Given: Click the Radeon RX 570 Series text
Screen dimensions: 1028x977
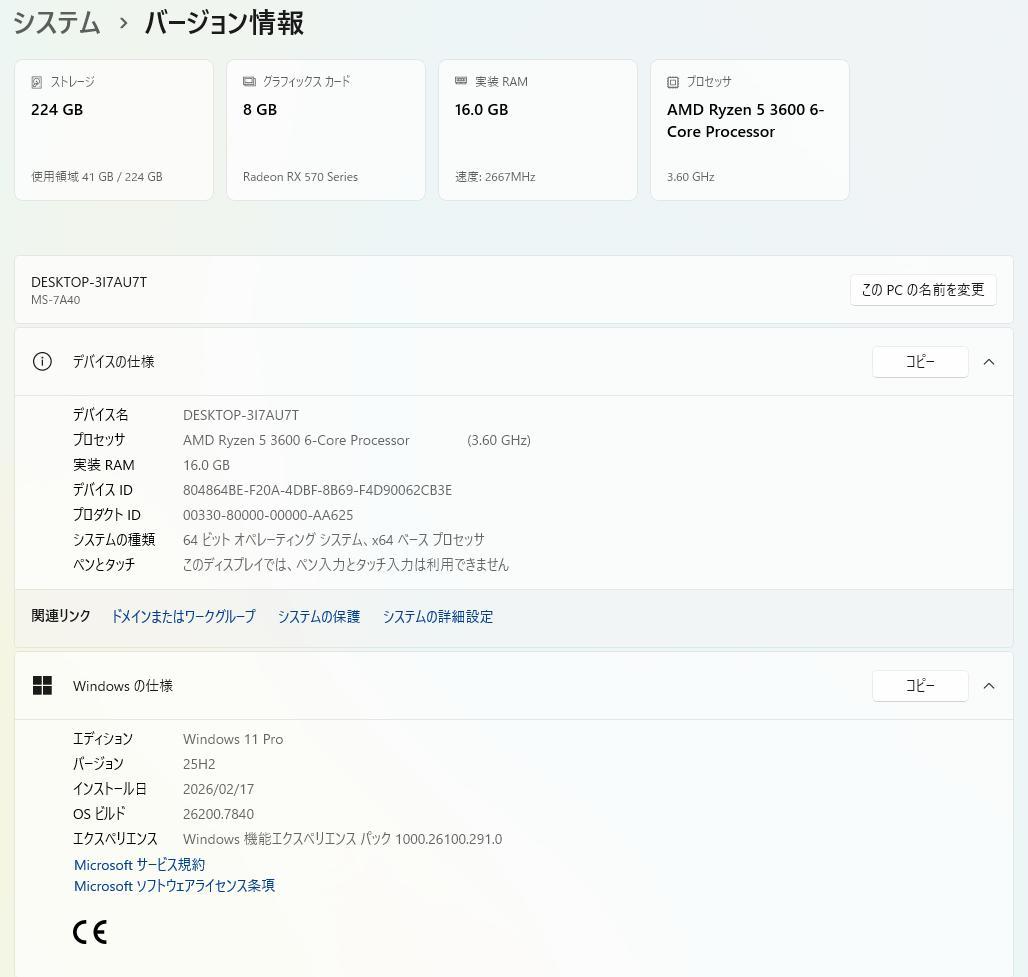Looking at the screenshot, I should [x=300, y=176].
